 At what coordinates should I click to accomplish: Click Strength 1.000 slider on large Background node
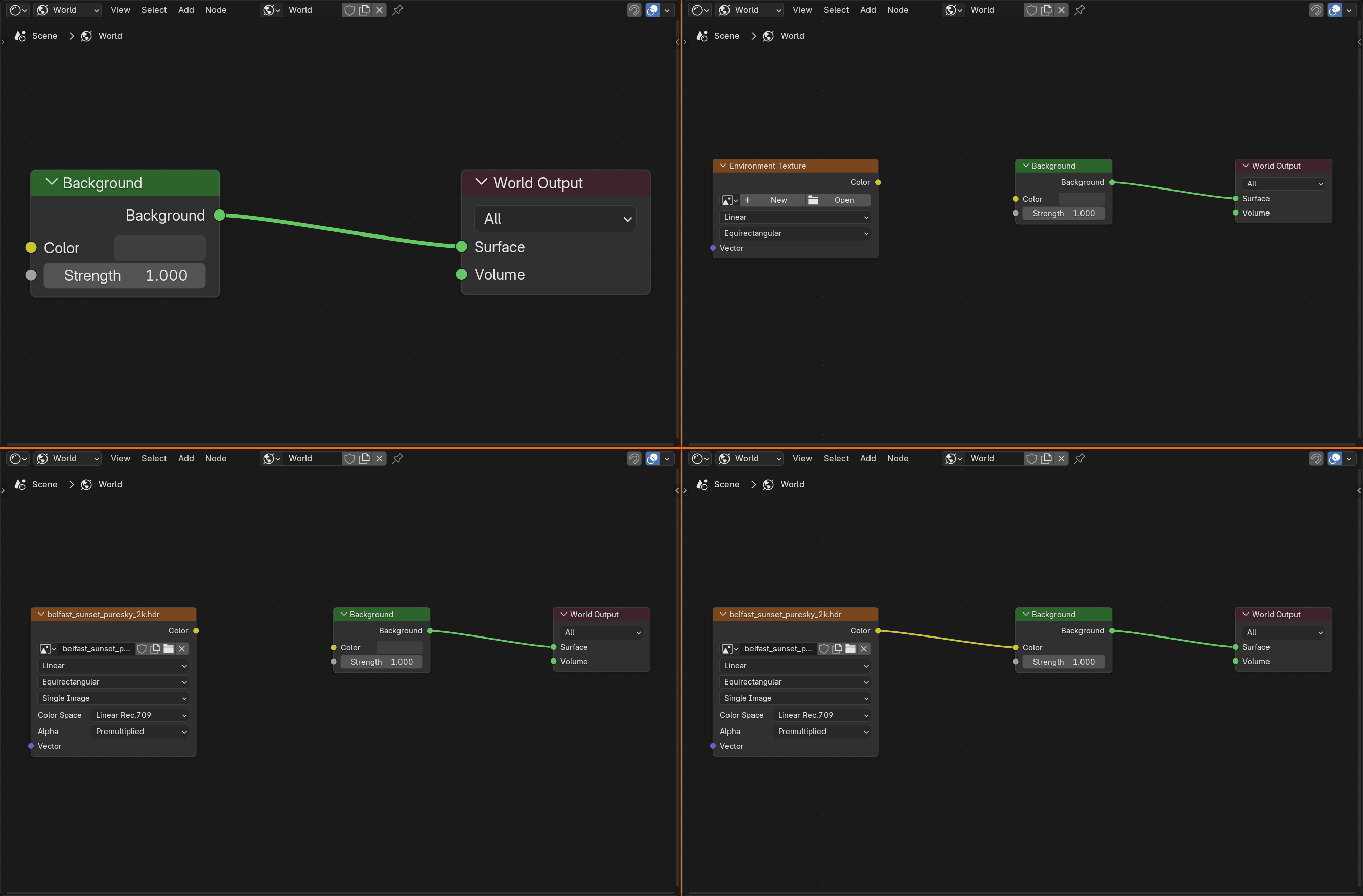coord(124,275)
